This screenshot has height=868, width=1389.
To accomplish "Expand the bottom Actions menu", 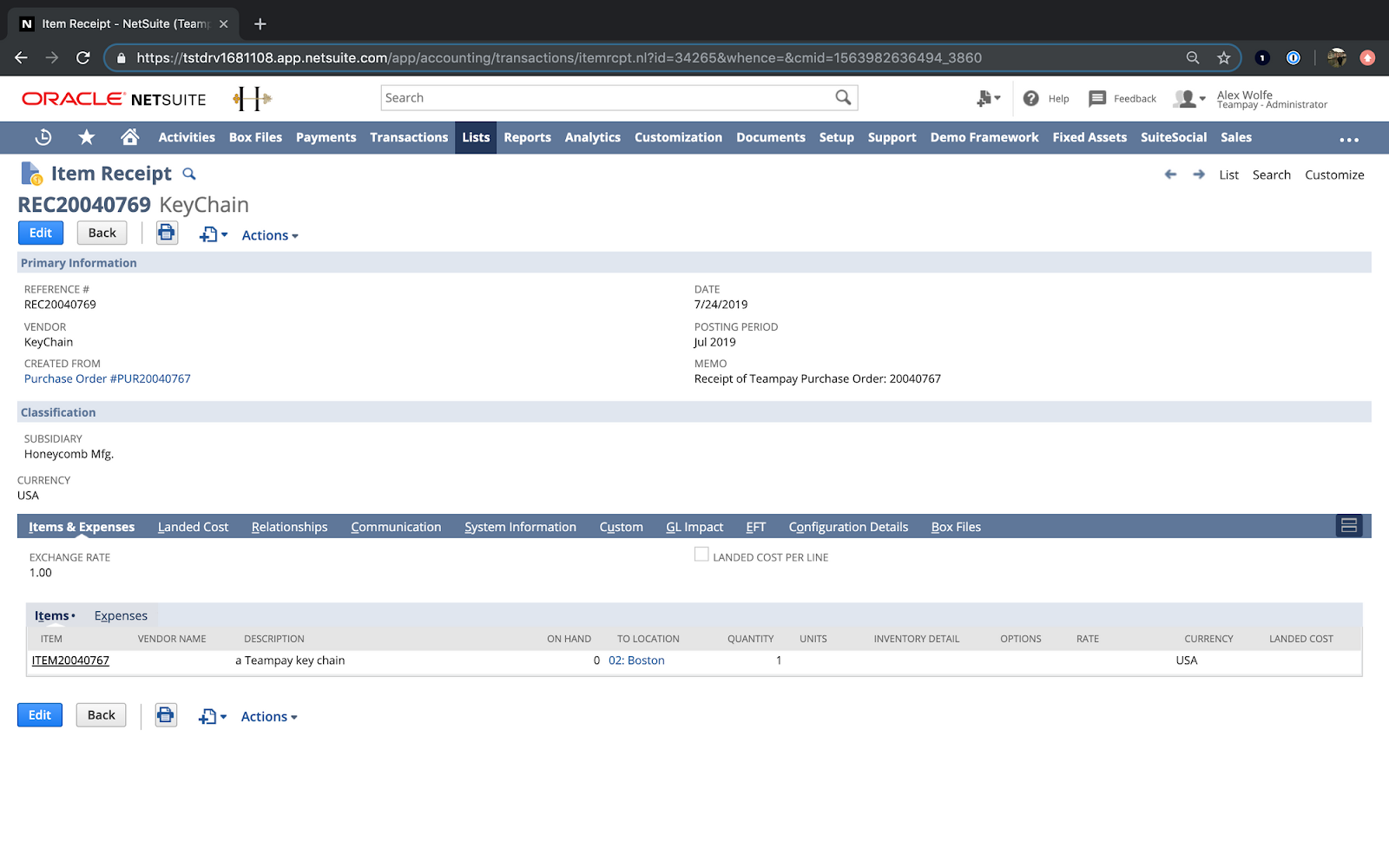I will (x=269, y=717).
